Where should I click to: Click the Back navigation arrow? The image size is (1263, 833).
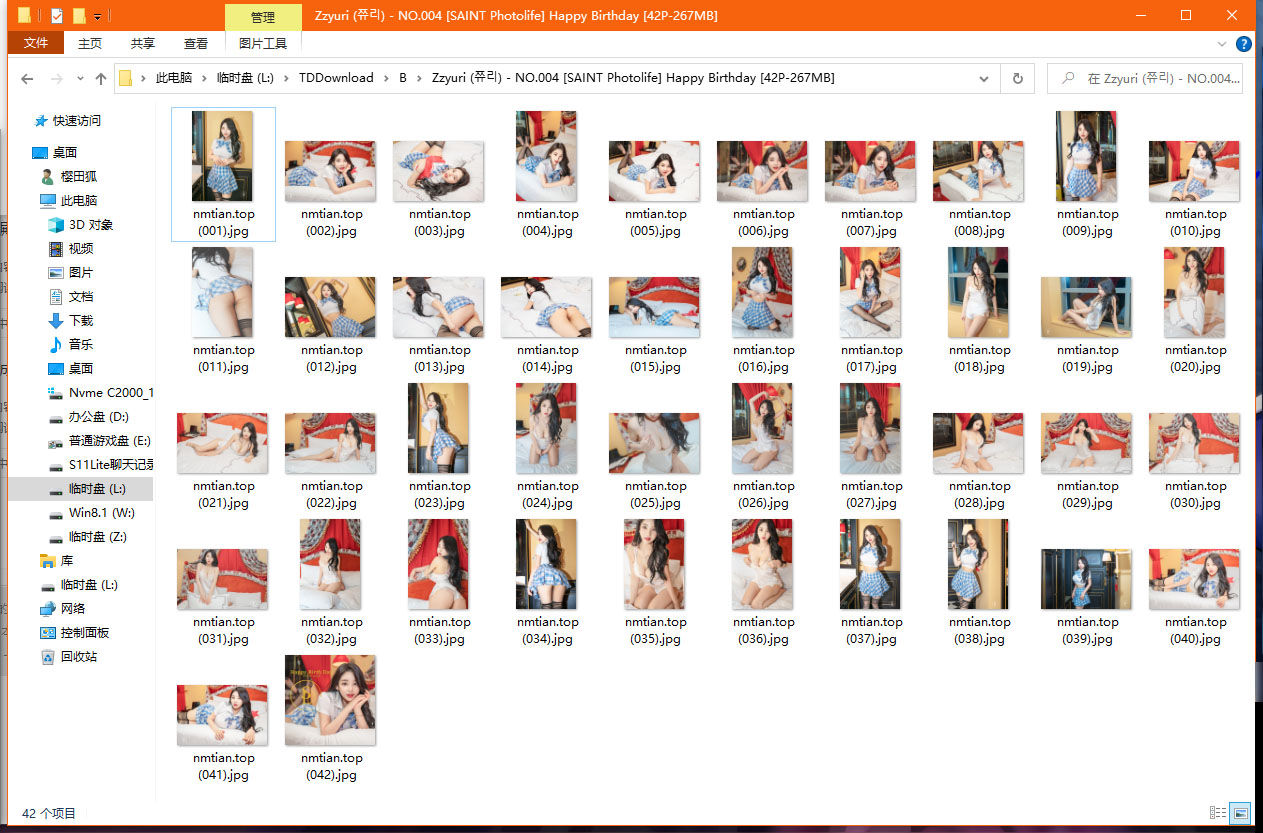(27, 78)
